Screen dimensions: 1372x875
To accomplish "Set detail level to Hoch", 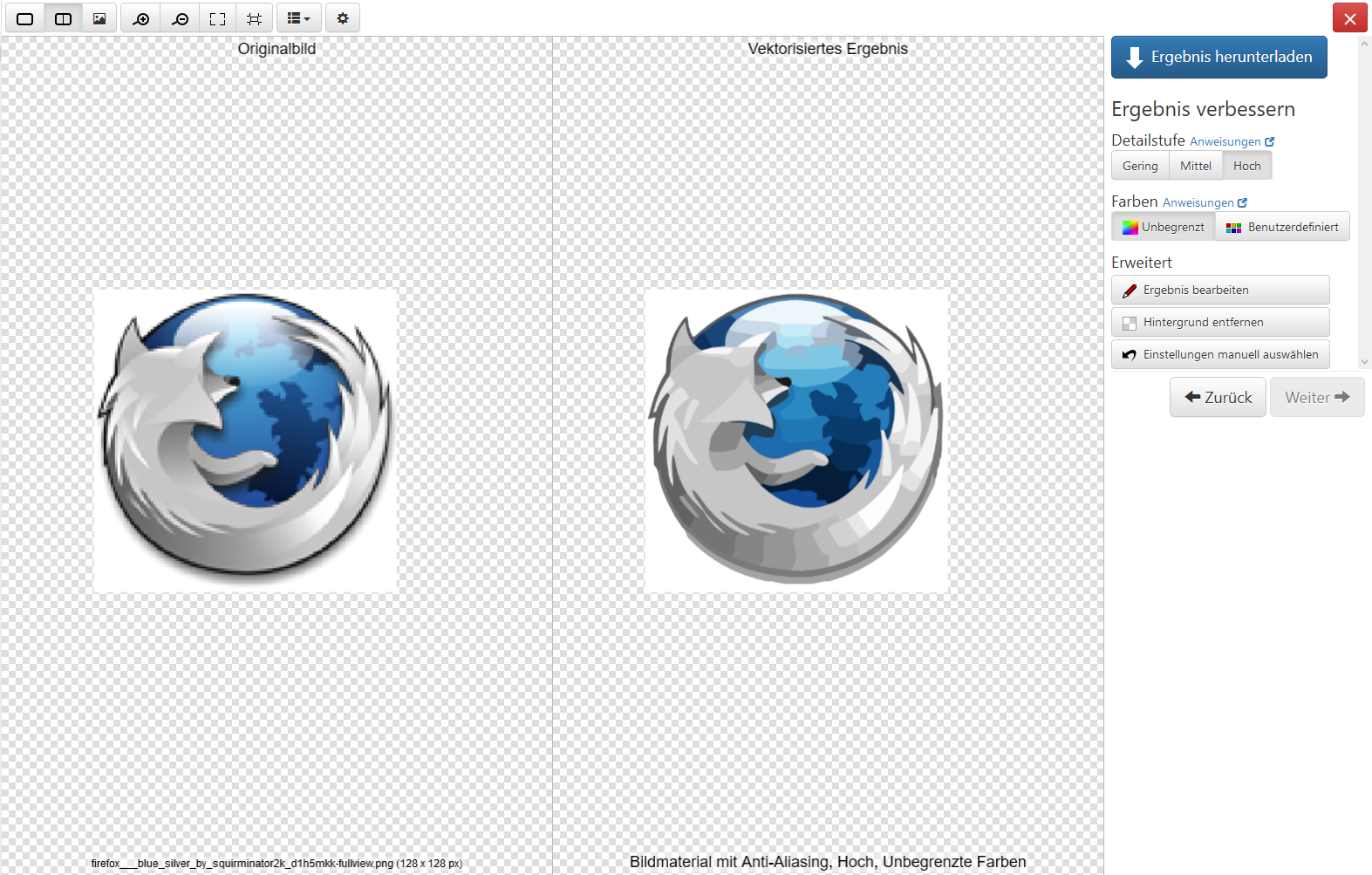I will (1246, 166).
